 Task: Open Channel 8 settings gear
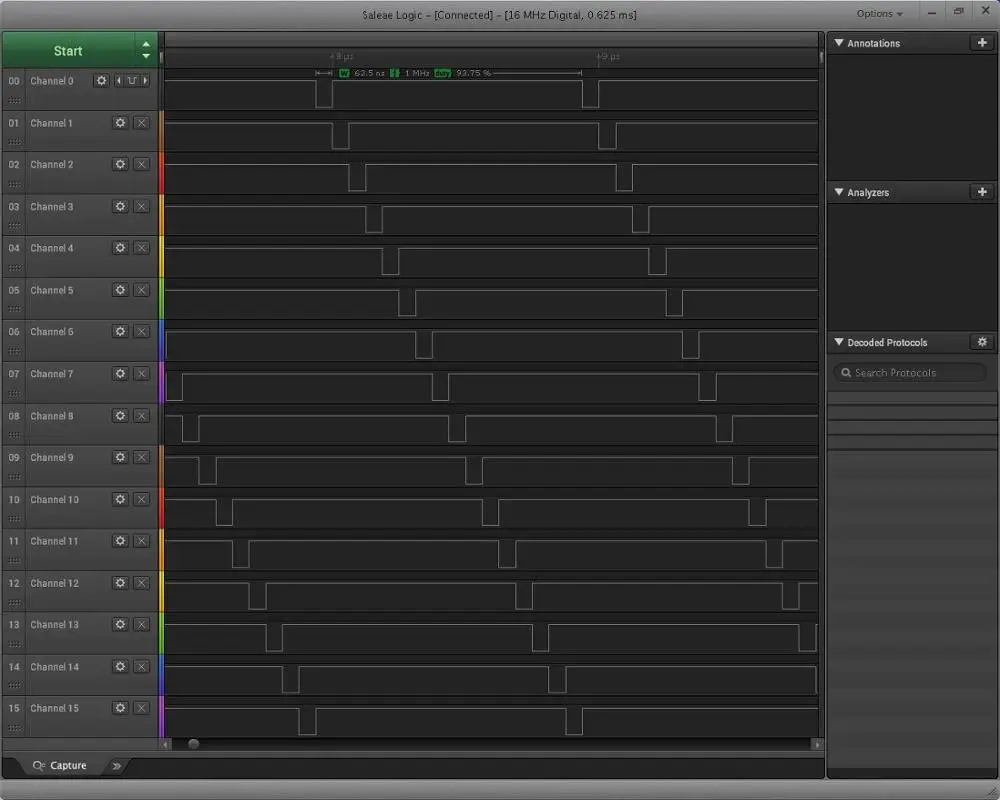point(120,415)
